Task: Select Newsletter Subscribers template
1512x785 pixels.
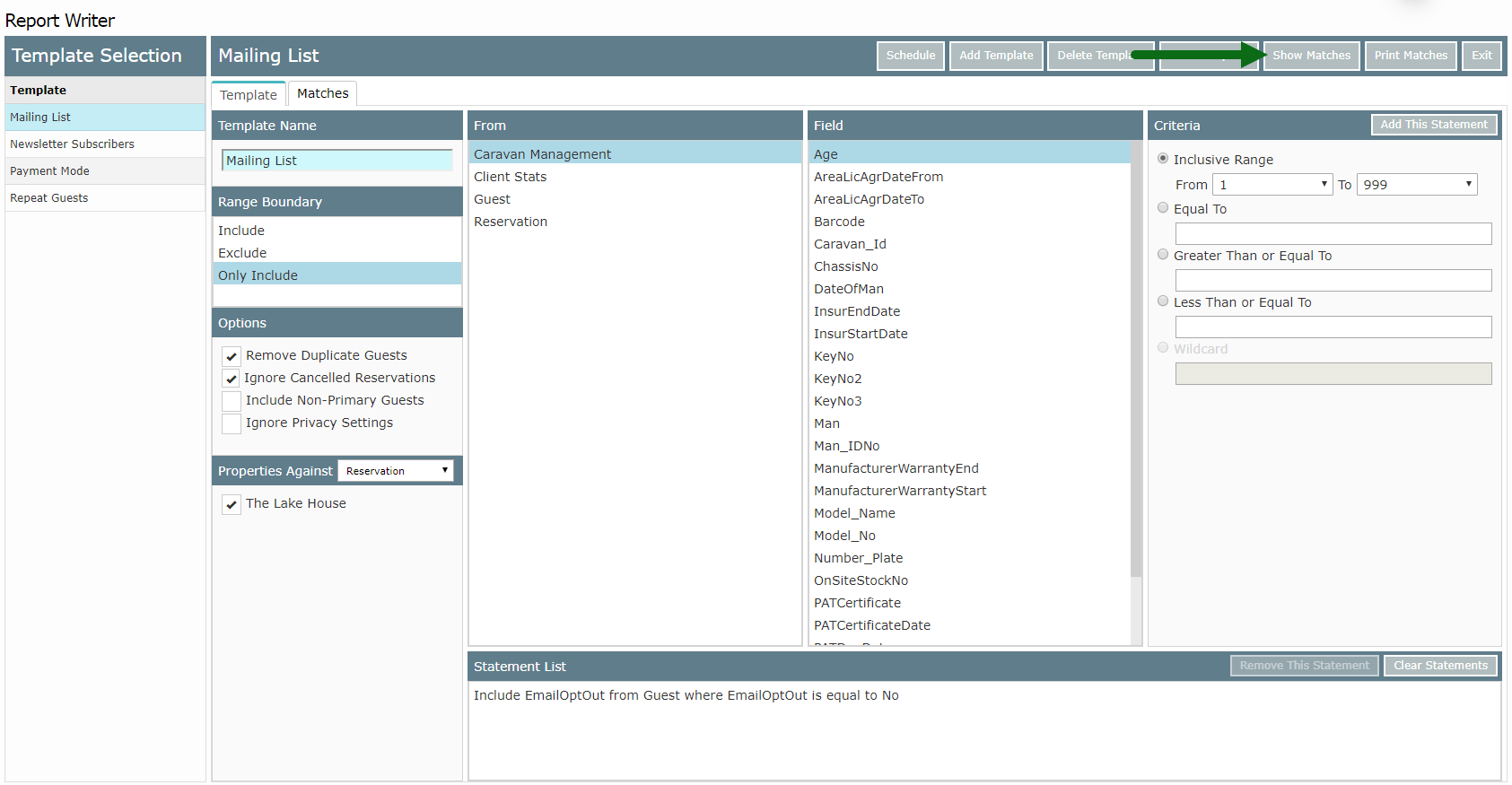Action: point(105,144)
